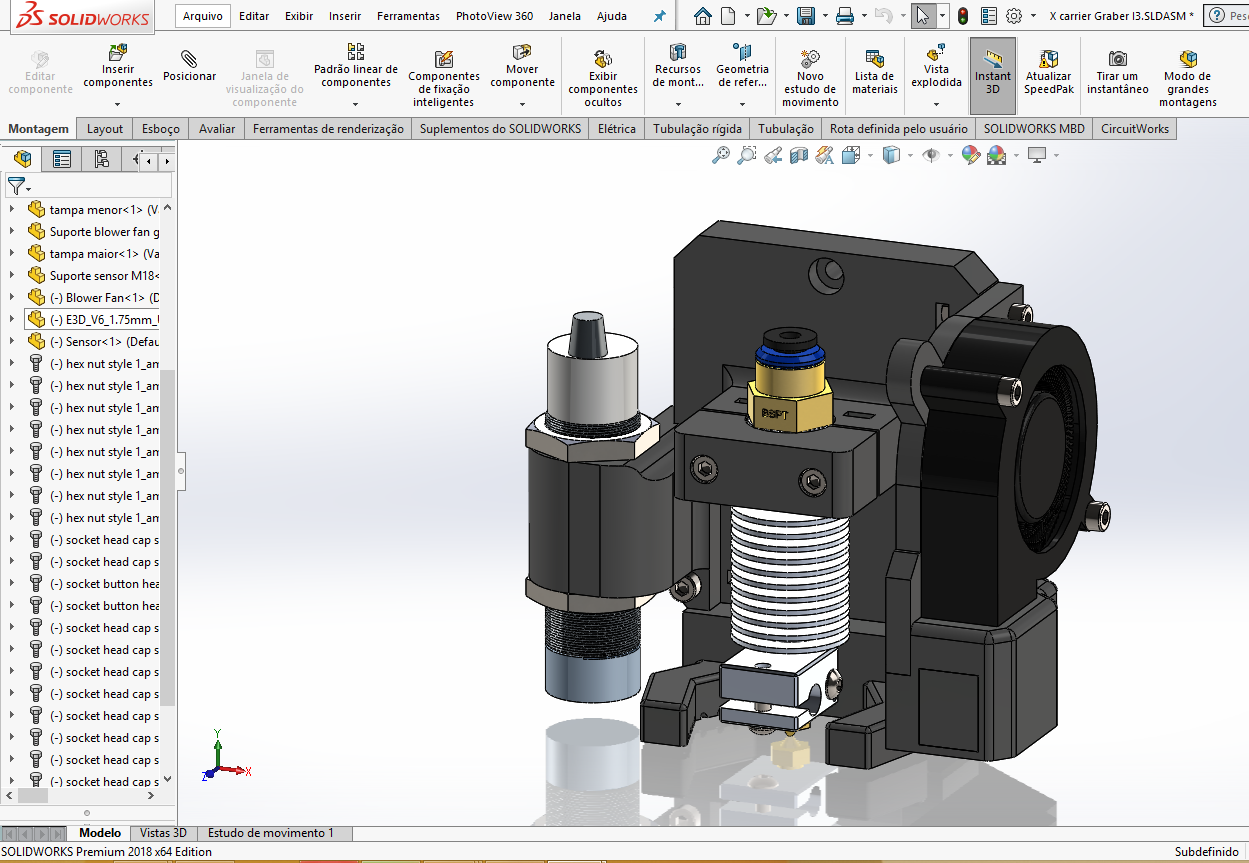Toggle Modo de grandes montagens

pyautogui.click(x=1188, y=78)
